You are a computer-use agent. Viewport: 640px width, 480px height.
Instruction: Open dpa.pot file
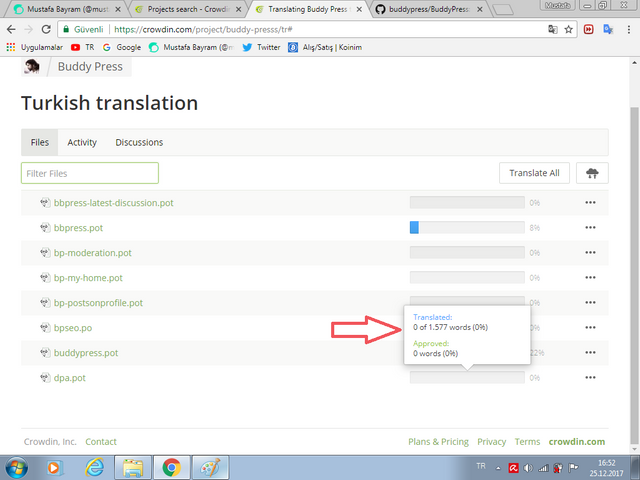click(x=70, y=378)
